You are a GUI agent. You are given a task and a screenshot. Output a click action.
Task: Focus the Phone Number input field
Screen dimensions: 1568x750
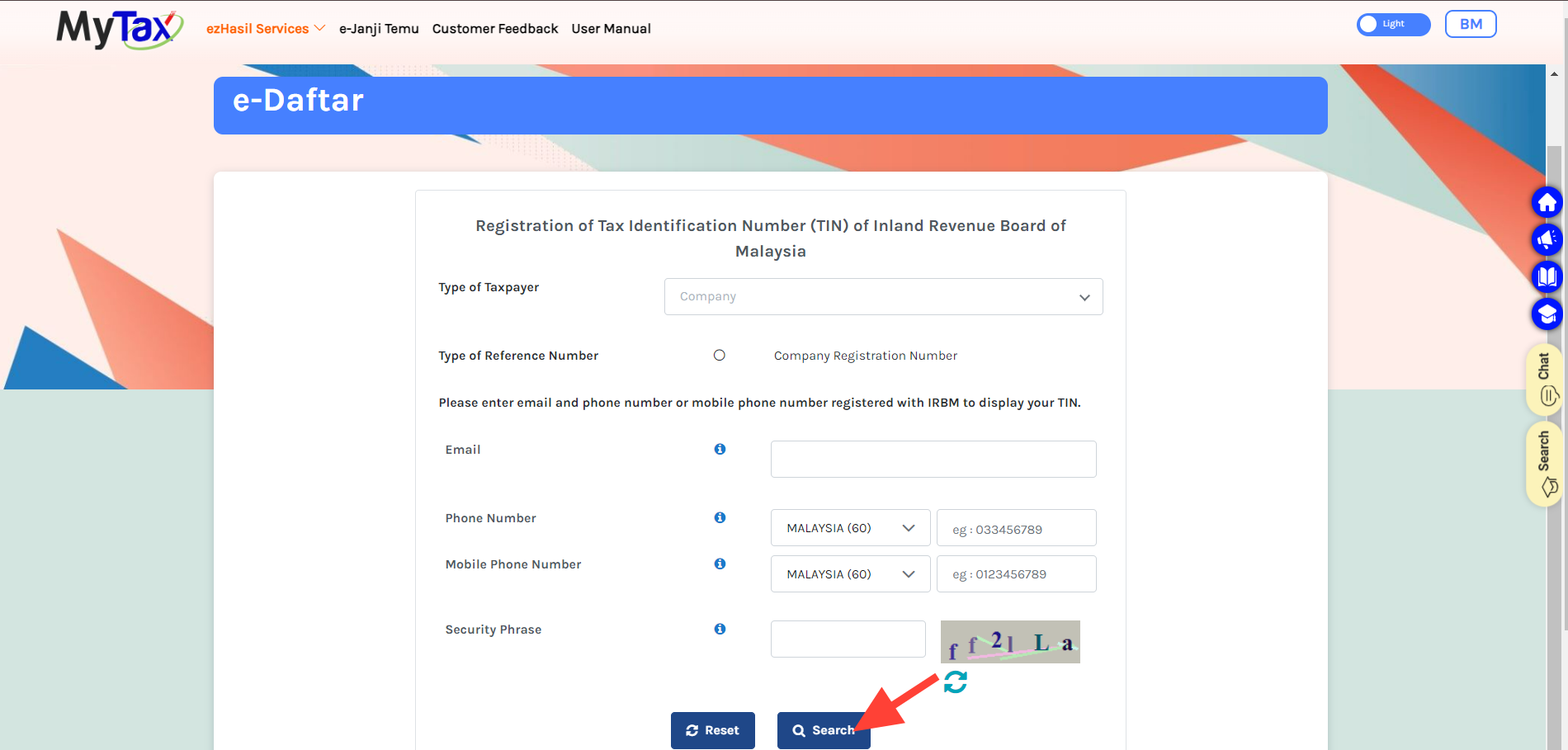click(x=1017, y=528)
